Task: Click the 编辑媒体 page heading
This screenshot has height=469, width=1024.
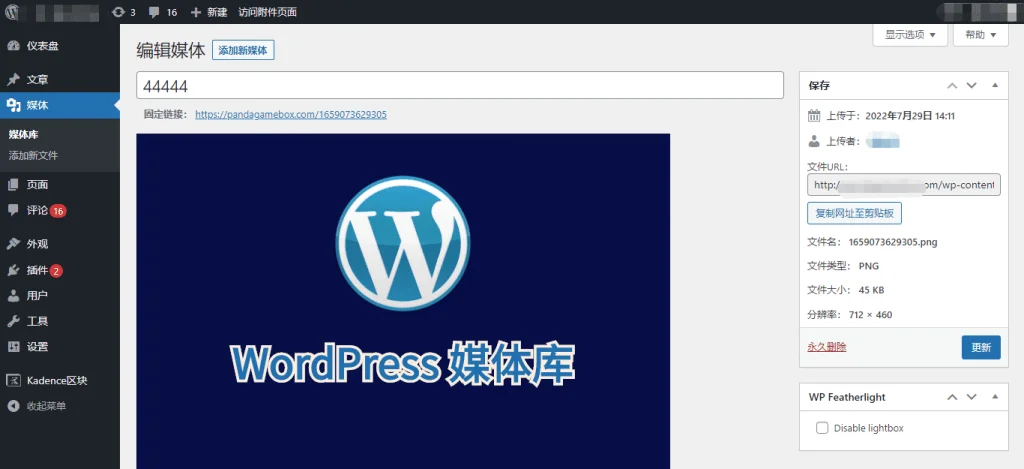Action: [170, 50]
